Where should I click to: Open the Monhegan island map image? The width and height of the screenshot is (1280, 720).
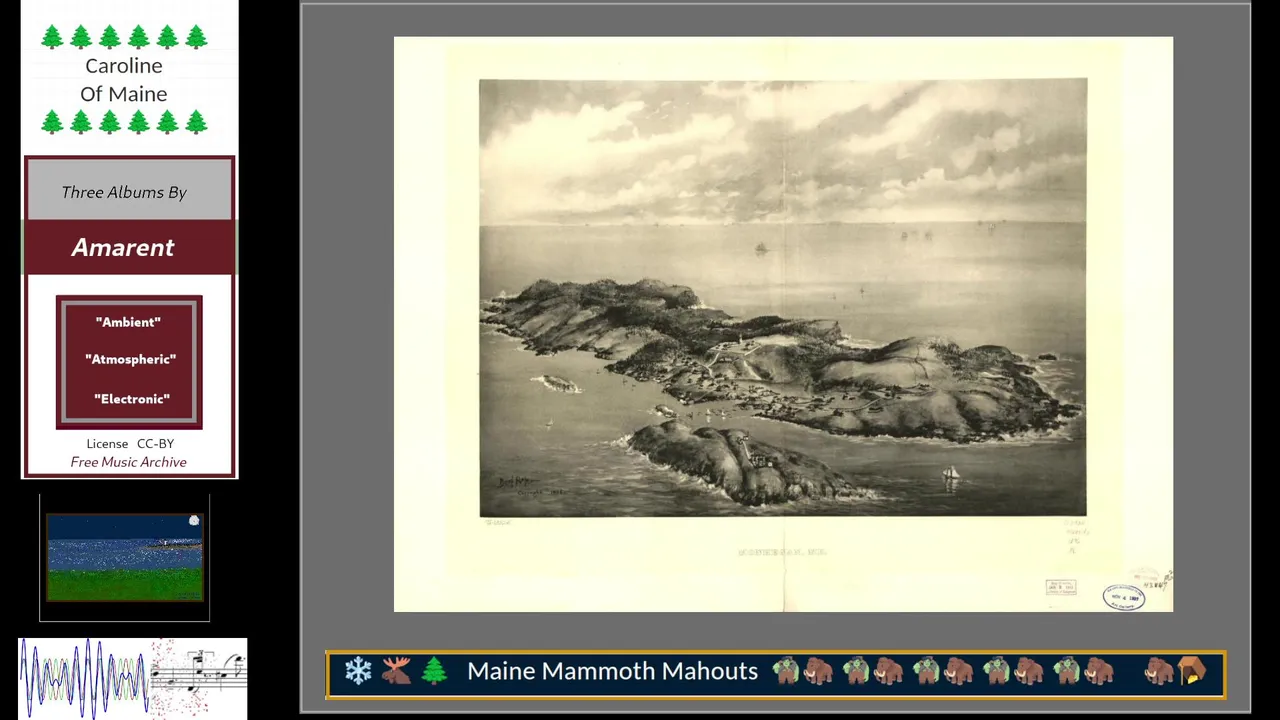[783, 324]
